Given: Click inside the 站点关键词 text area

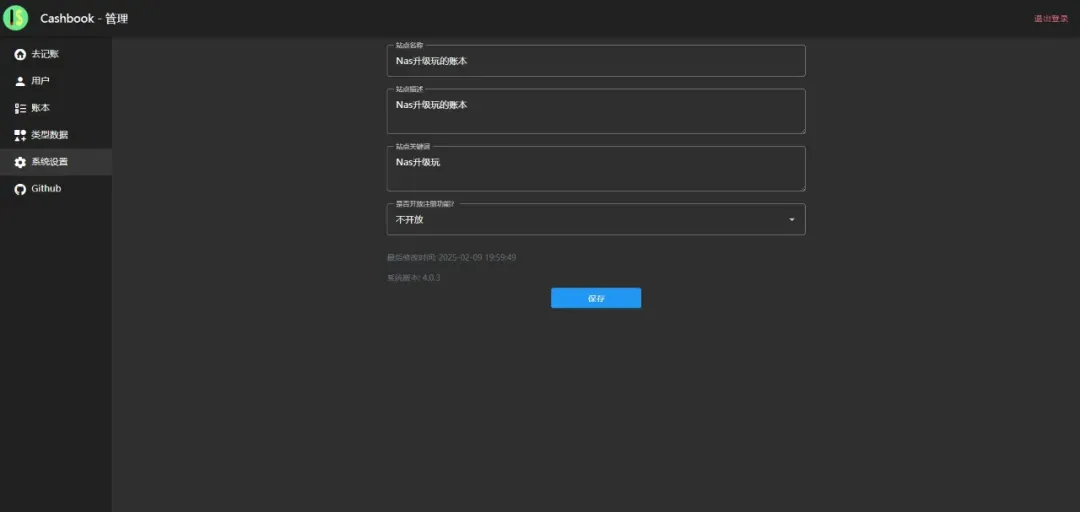Looking at the screenshot, I should tap(595, 170).
